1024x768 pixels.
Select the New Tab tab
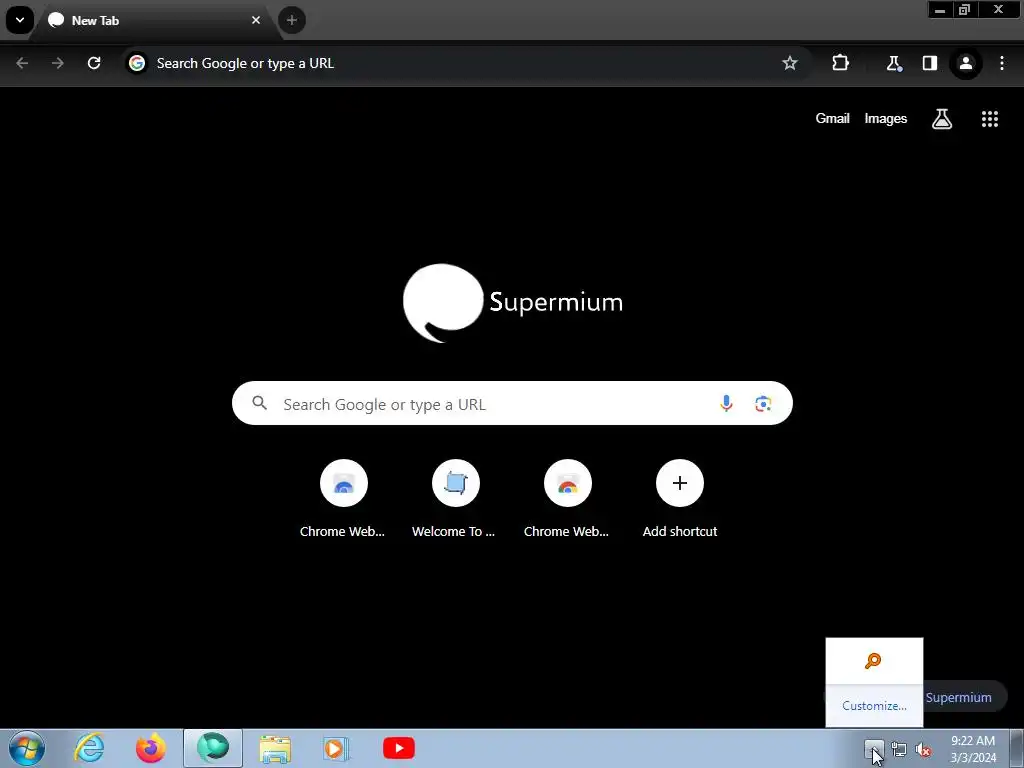[153, 20]
